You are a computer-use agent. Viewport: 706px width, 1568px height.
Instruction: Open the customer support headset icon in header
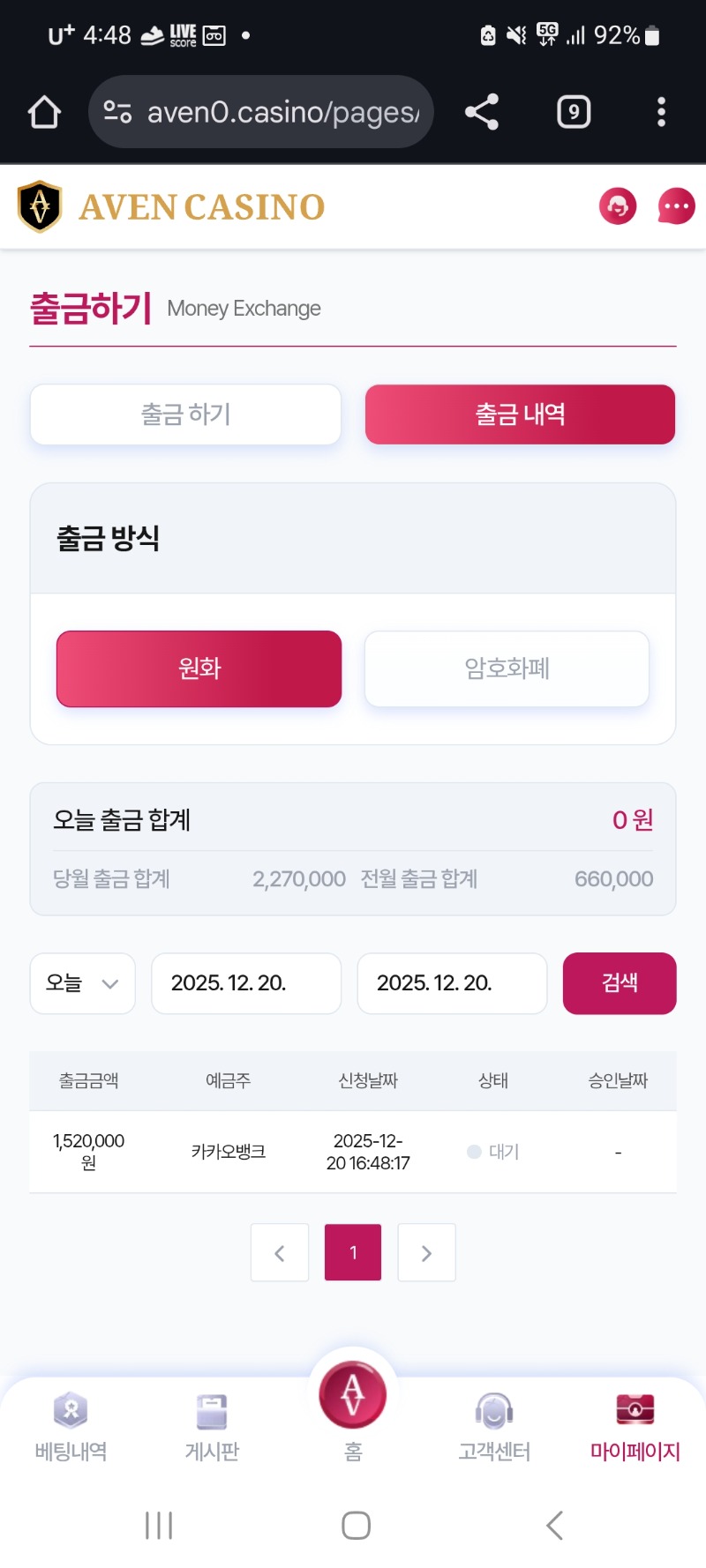[618, 206]
